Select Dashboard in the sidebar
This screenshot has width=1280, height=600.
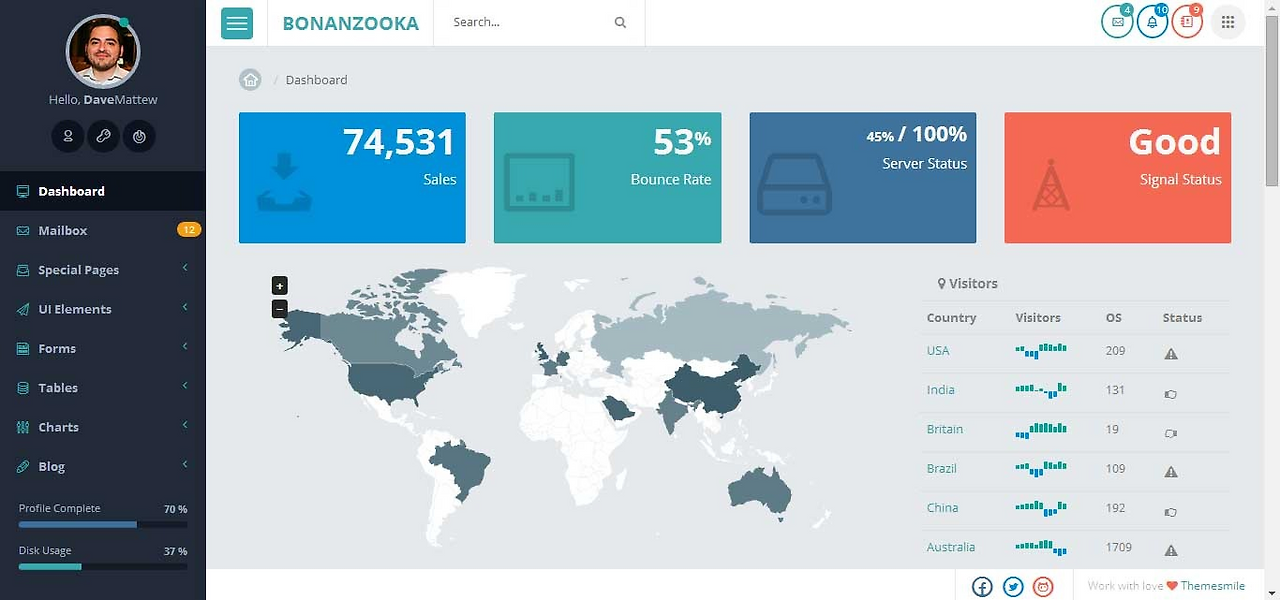tap(102, 191)
